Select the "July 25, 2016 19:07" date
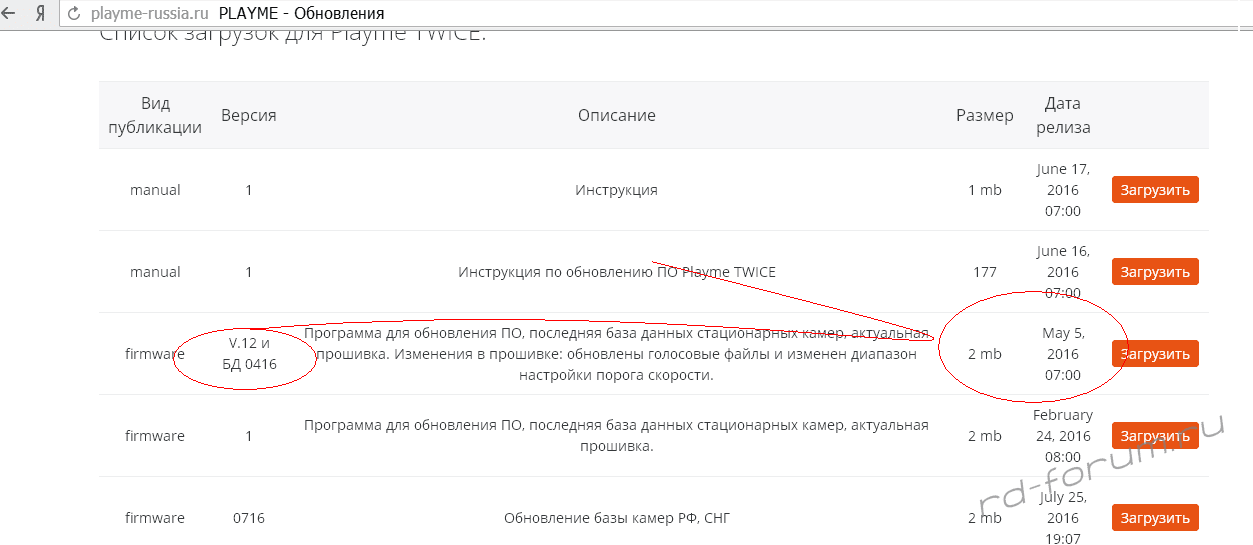Image resolution: width=1253 pixels, height=545 pixels. [x=1063, y=518]
